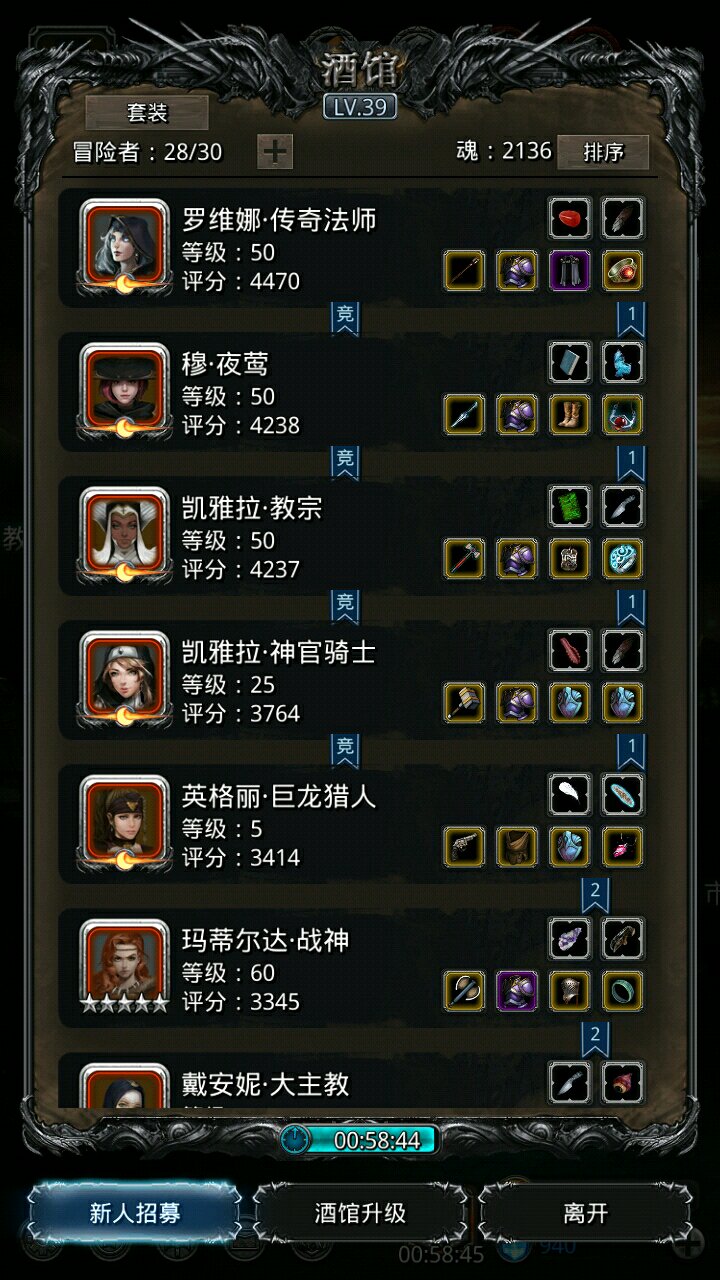This screenshot has width=720, height=1280.
Task: Select the white feather item of 英格丽·巨龙猎人
Action: [x=570, y=794]
